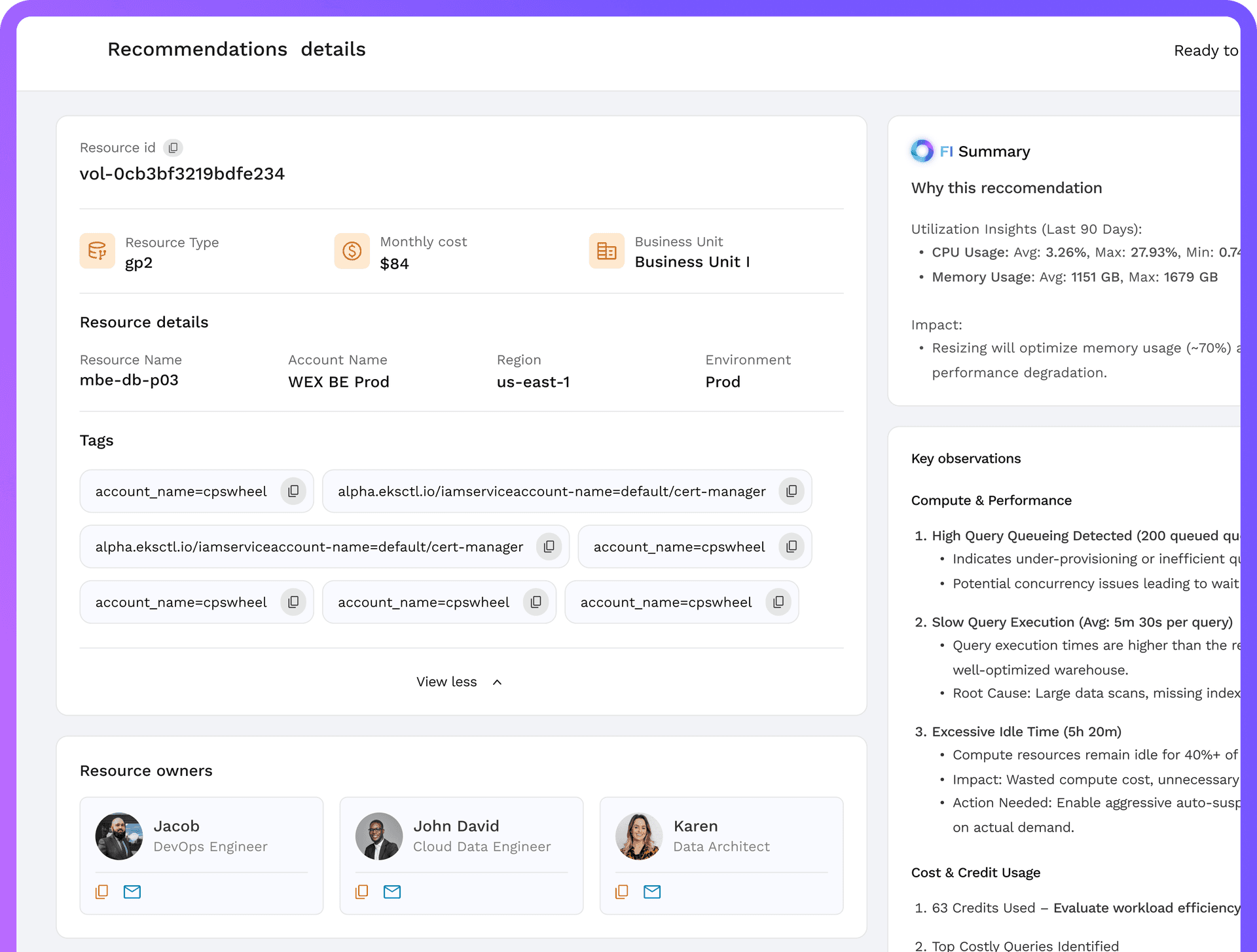
Task: Click the FI Summary logo icon
Action: click(x=922, y=151)
